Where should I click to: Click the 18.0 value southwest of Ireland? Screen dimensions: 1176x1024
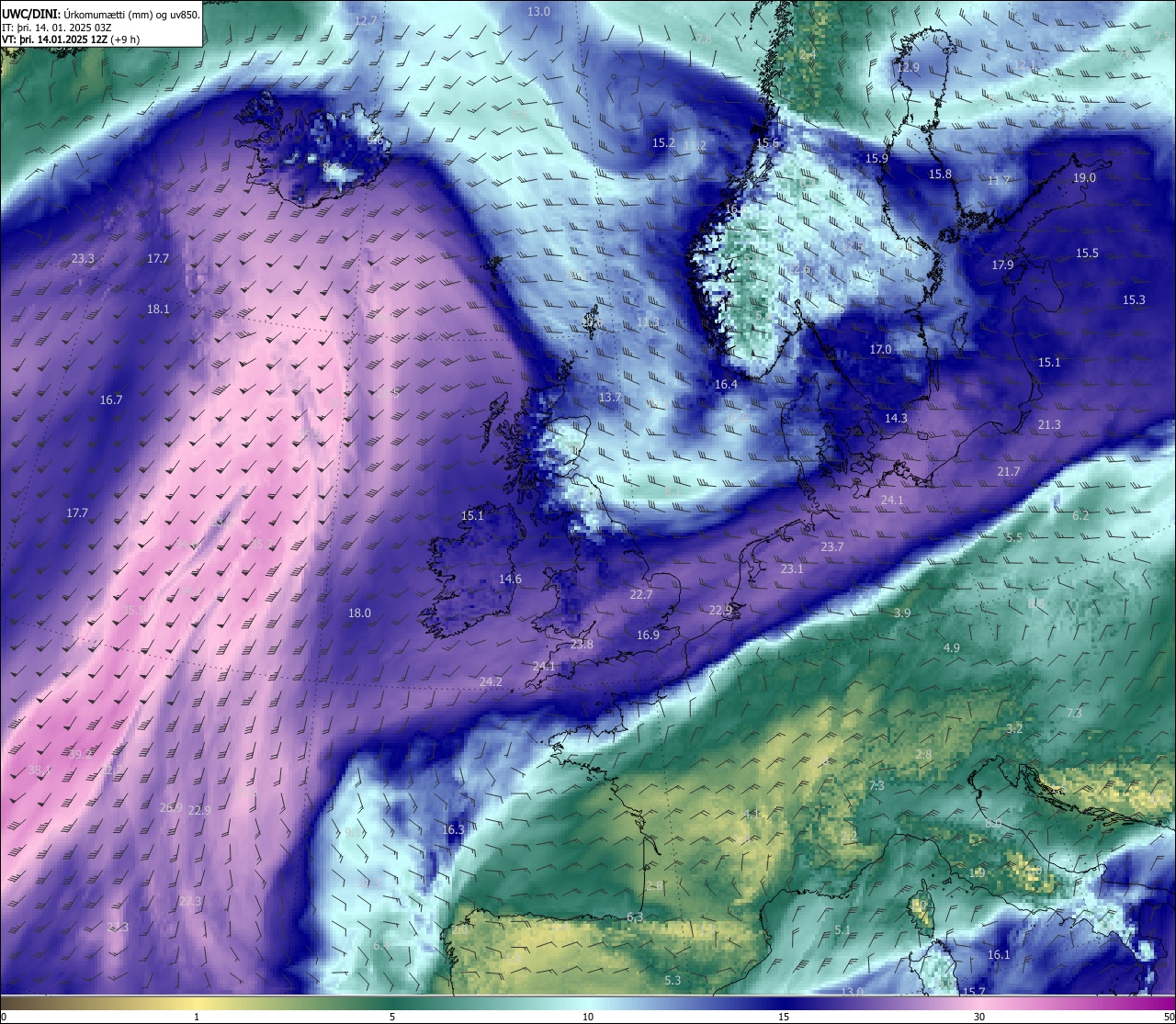(x=359, y=613)
